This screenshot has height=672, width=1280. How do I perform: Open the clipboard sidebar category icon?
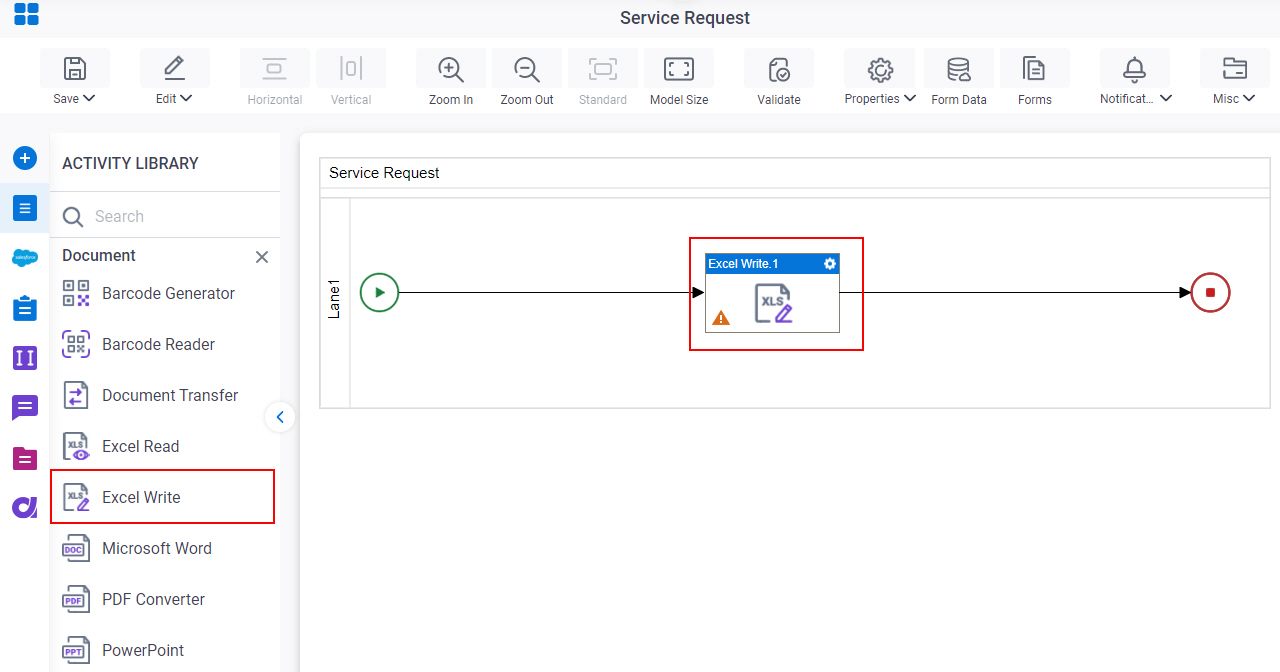25,308
